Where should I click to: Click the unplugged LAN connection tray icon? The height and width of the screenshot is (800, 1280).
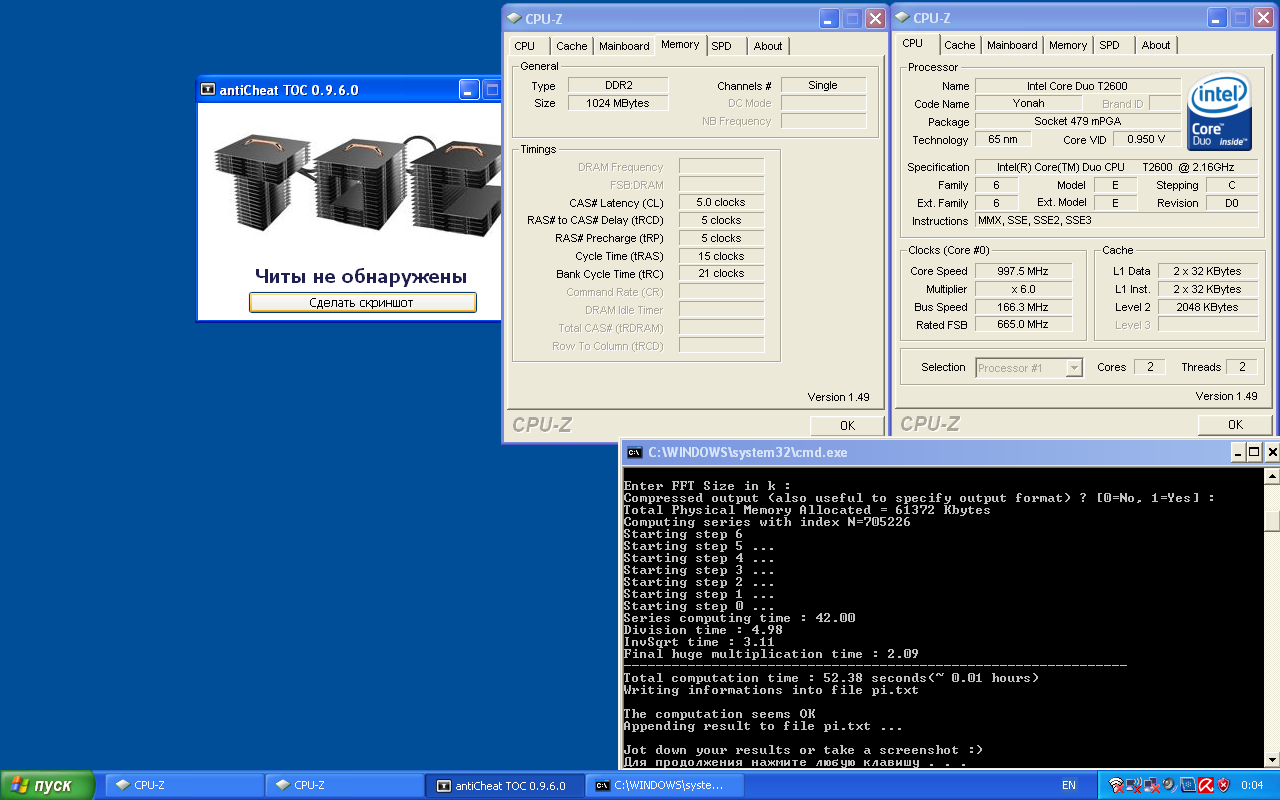1151,785
